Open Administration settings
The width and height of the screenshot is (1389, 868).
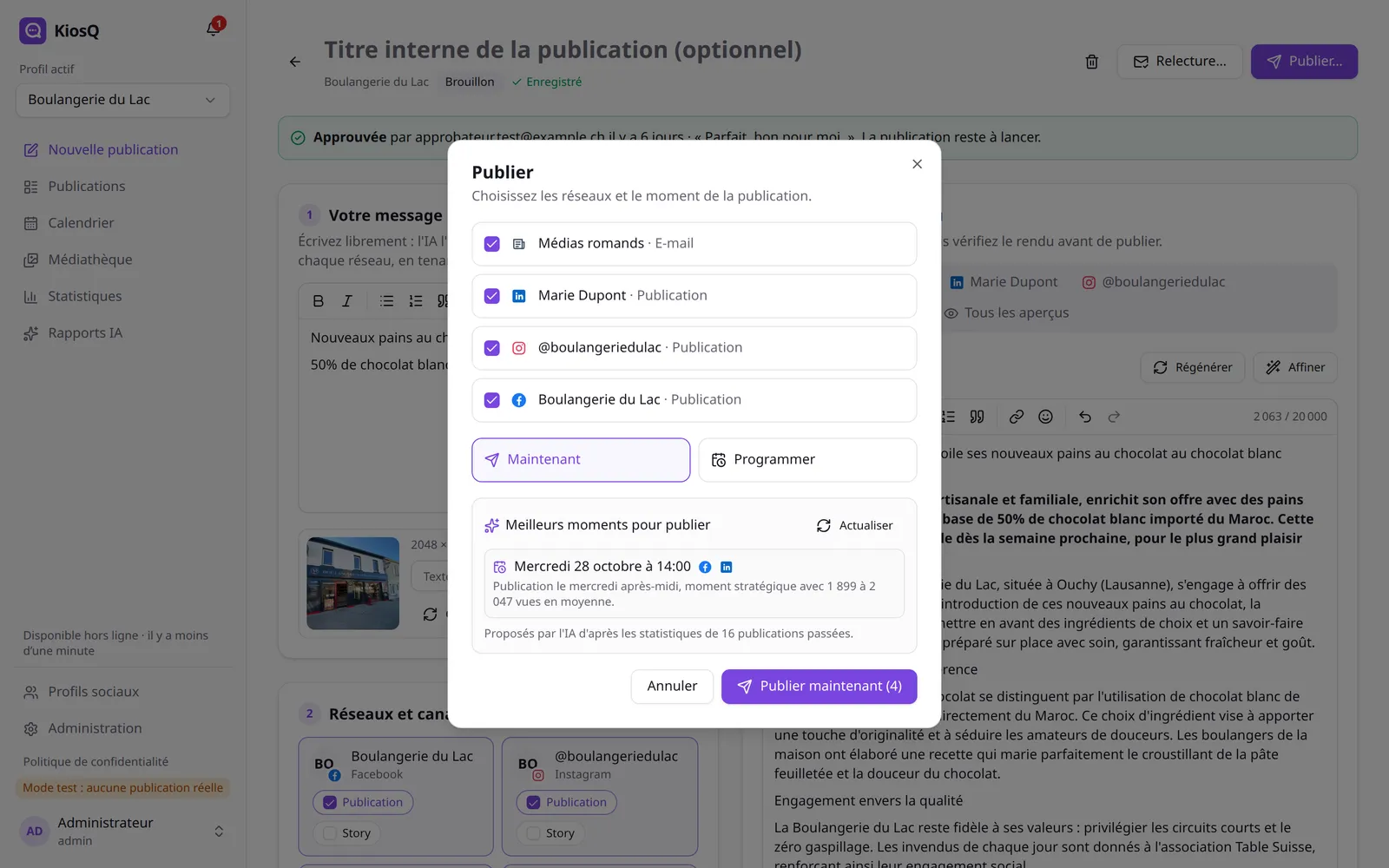click(x=122, y=728)
